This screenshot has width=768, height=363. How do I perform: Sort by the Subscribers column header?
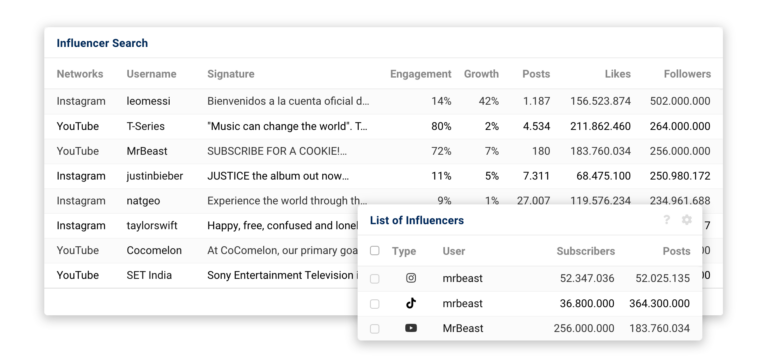tap(586, 251)
